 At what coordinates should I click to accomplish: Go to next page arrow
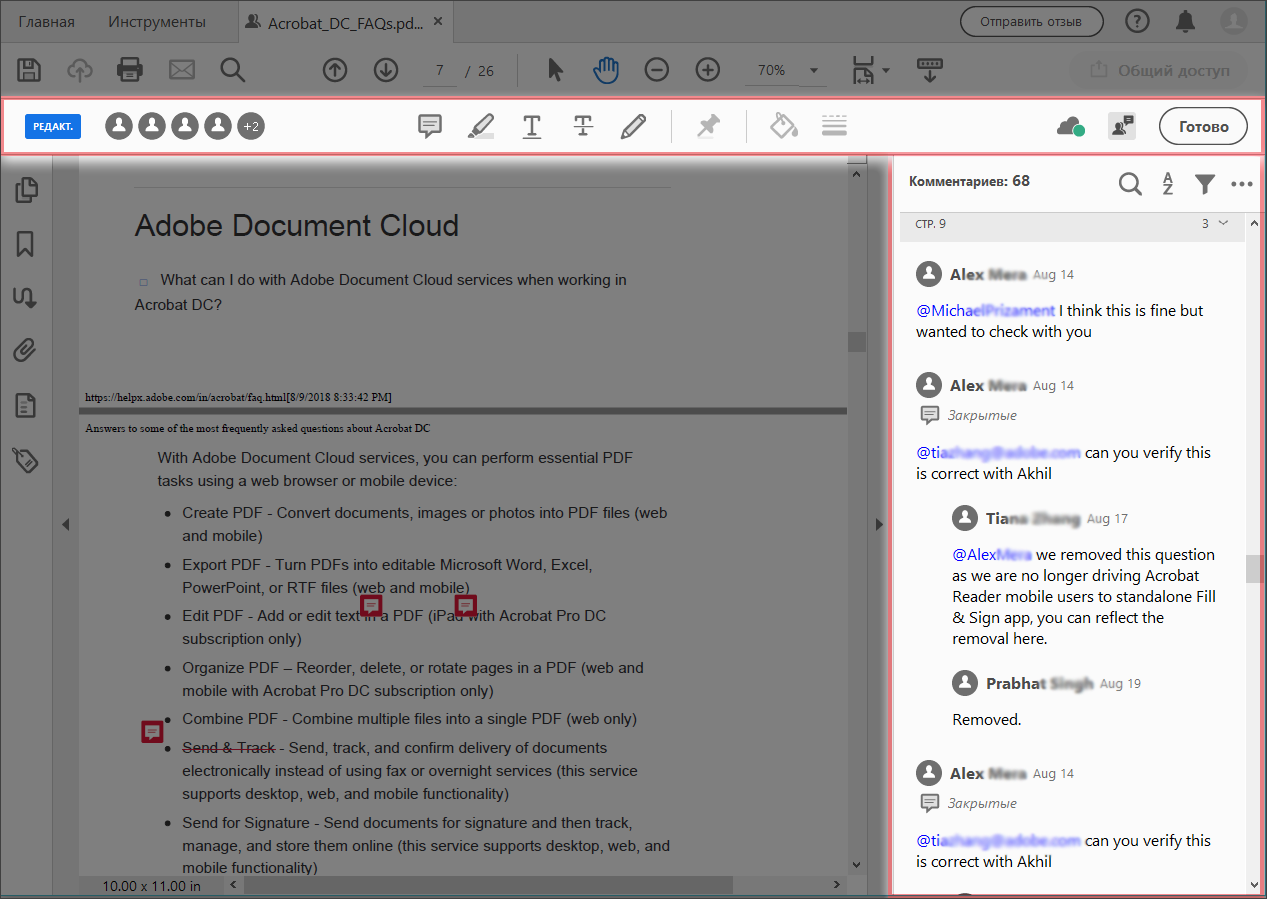386,70
